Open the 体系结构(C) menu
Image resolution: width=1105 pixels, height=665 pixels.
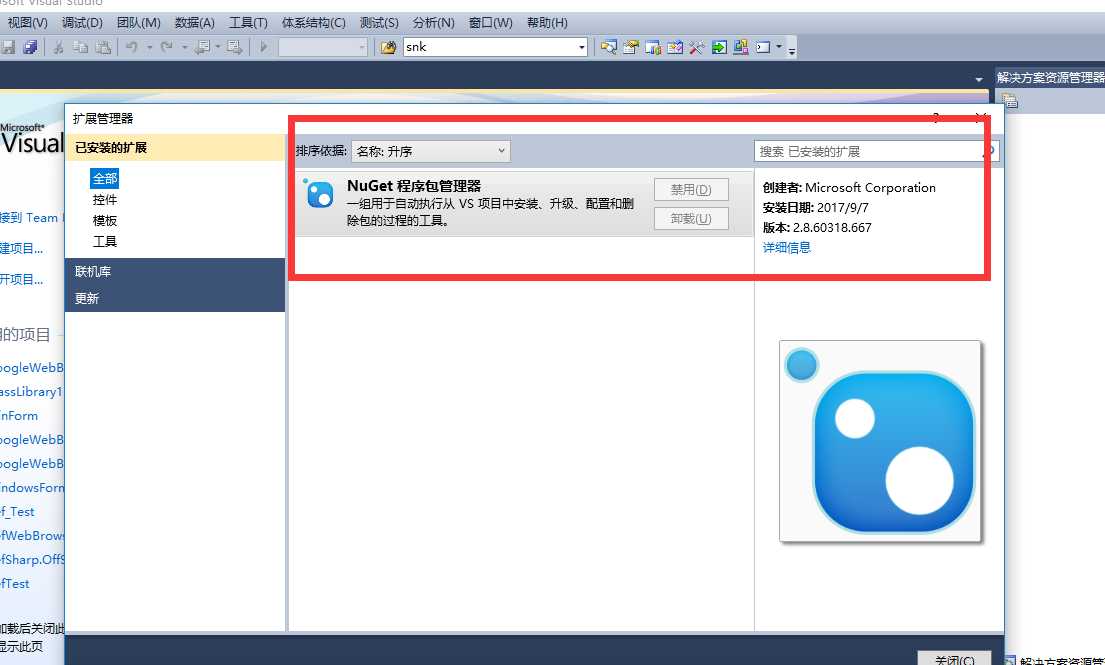(314, 23)
